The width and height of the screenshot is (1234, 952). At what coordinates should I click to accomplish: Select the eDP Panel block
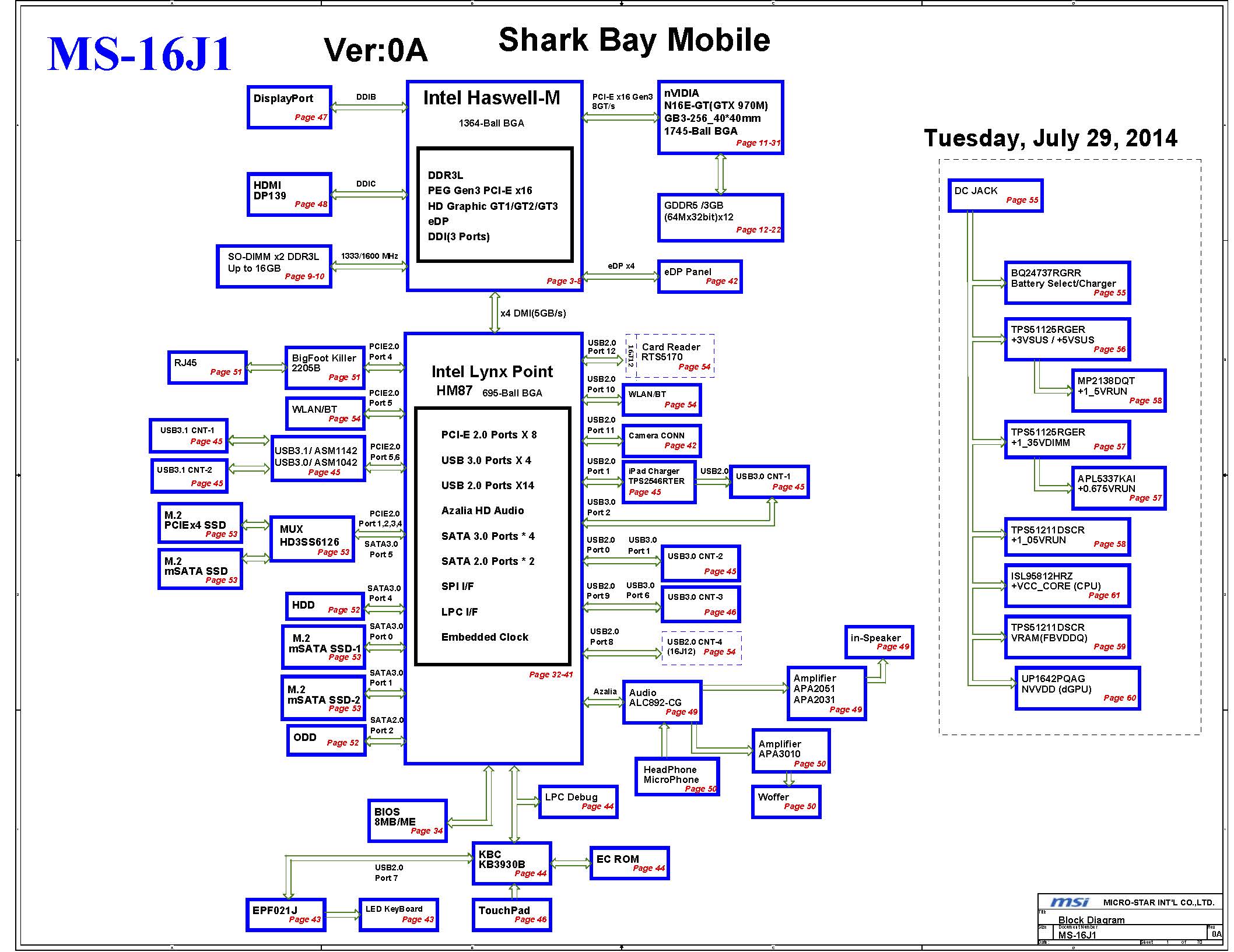point(699,276)
